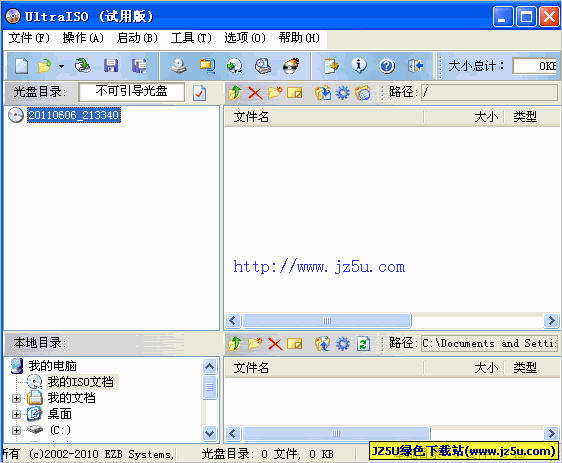
Task: Click the boot type box 不可引导光盘
Action: coord(132,92)
